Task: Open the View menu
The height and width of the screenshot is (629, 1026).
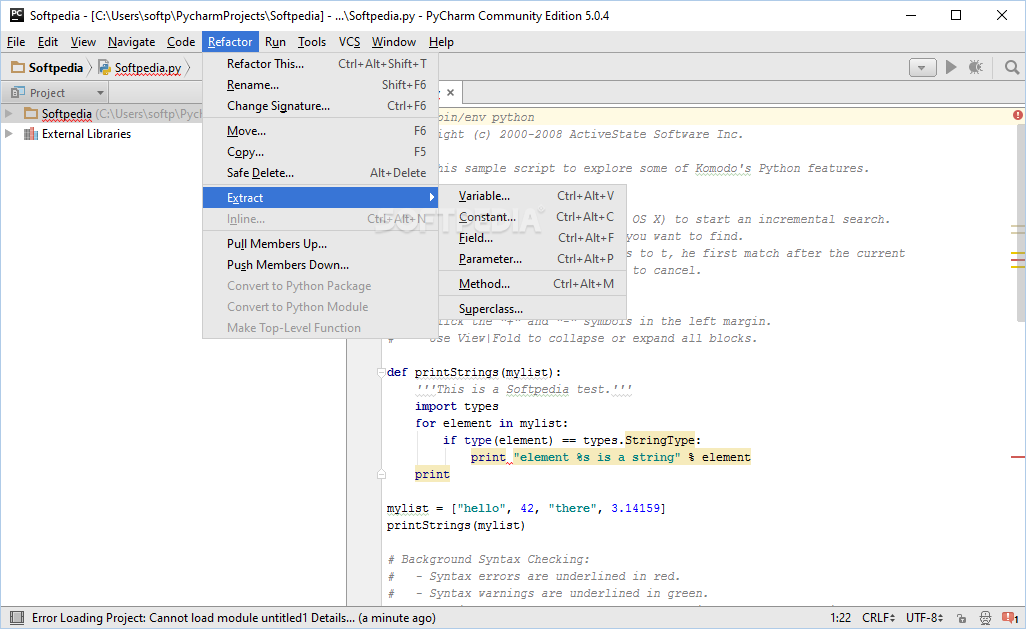Action: [83, 42]
